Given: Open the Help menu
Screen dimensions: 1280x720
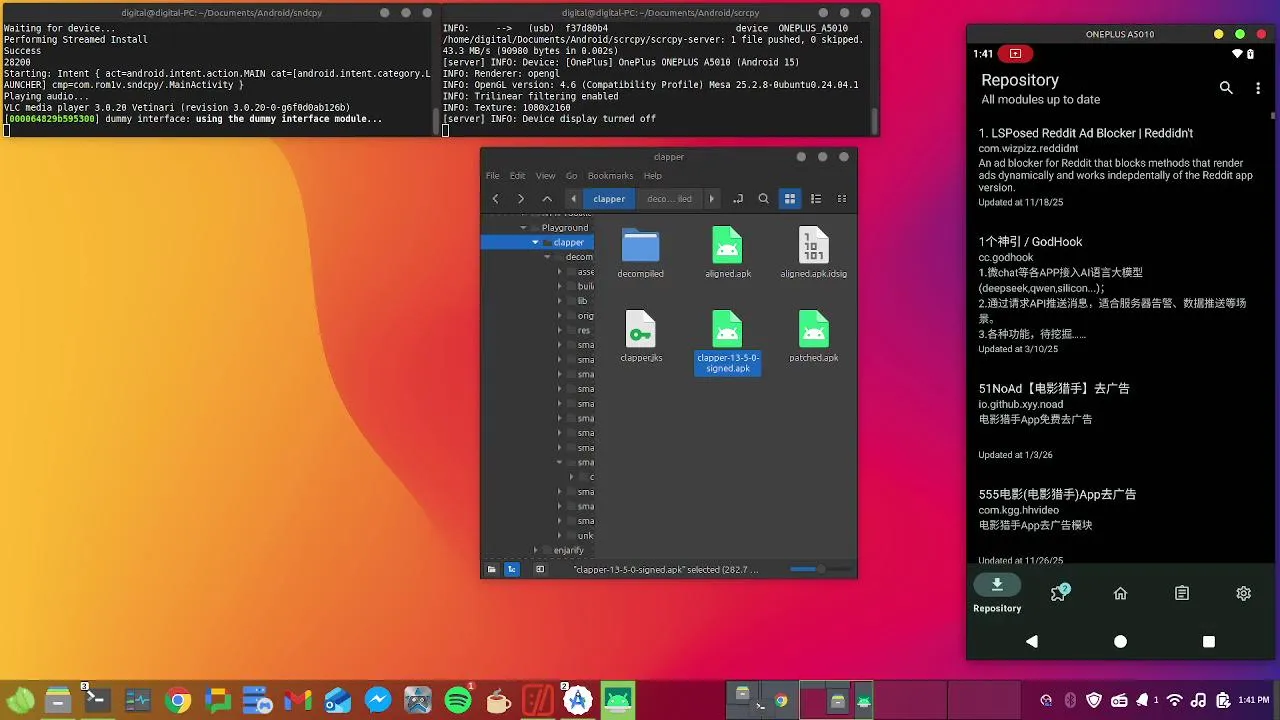Looking at the screenshot, I should click(x=653, y=176).
